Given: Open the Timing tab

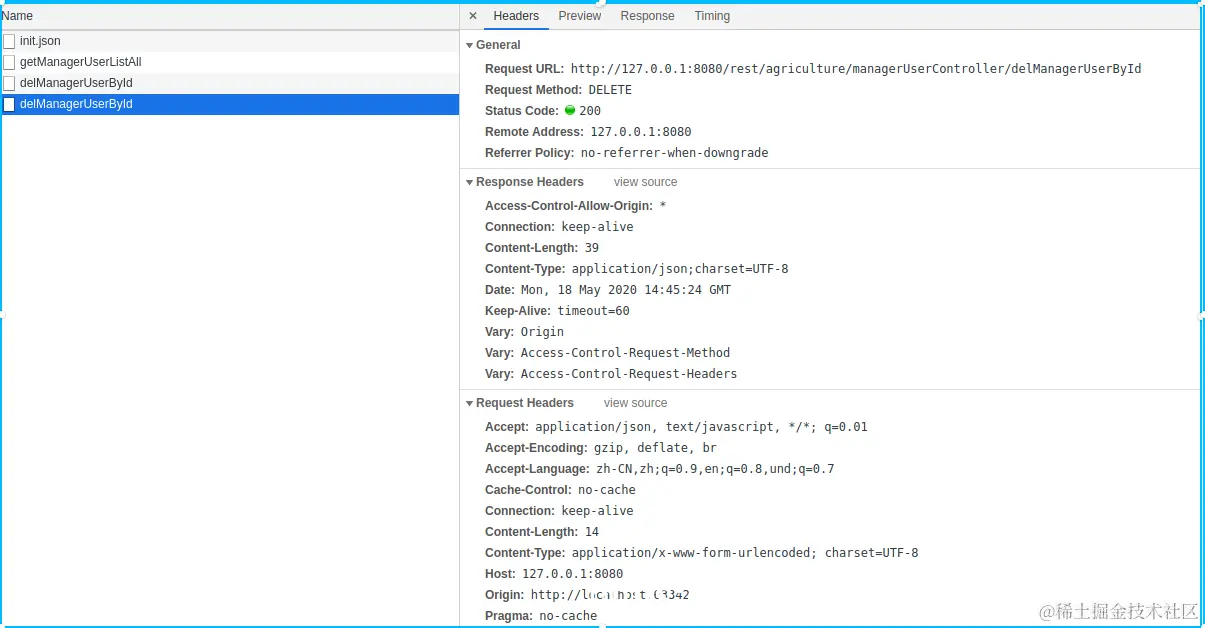Looking at the screenshot, I should [712, 16].
